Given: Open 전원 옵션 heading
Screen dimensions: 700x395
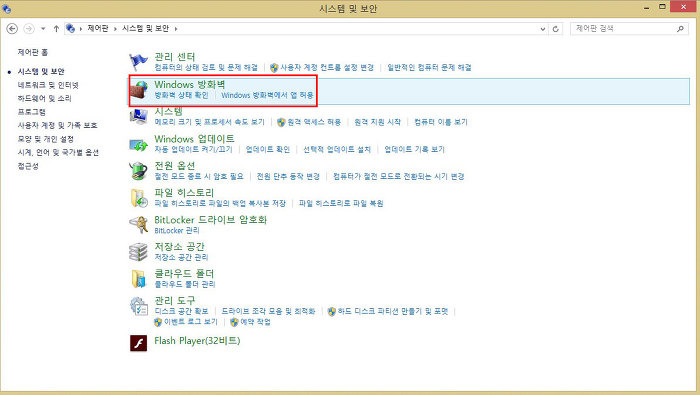Looking at the screenshot, I should pos(175,166).
